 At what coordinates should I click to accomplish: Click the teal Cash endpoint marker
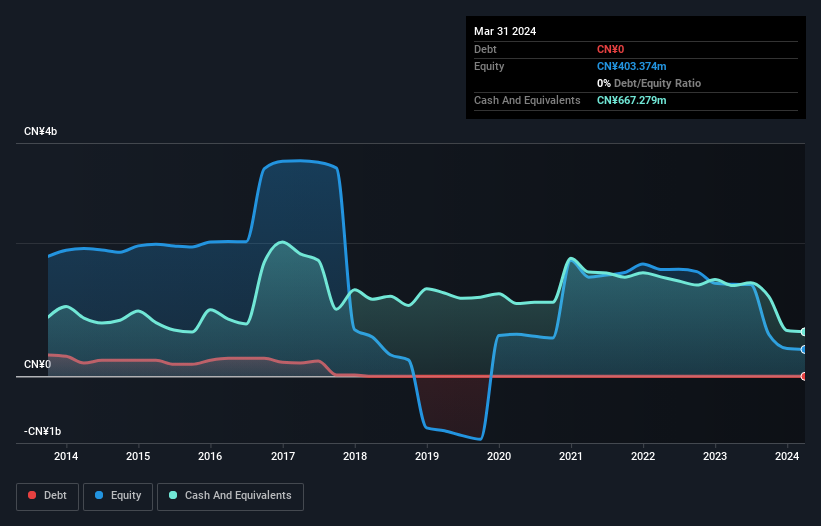(804, 332)
